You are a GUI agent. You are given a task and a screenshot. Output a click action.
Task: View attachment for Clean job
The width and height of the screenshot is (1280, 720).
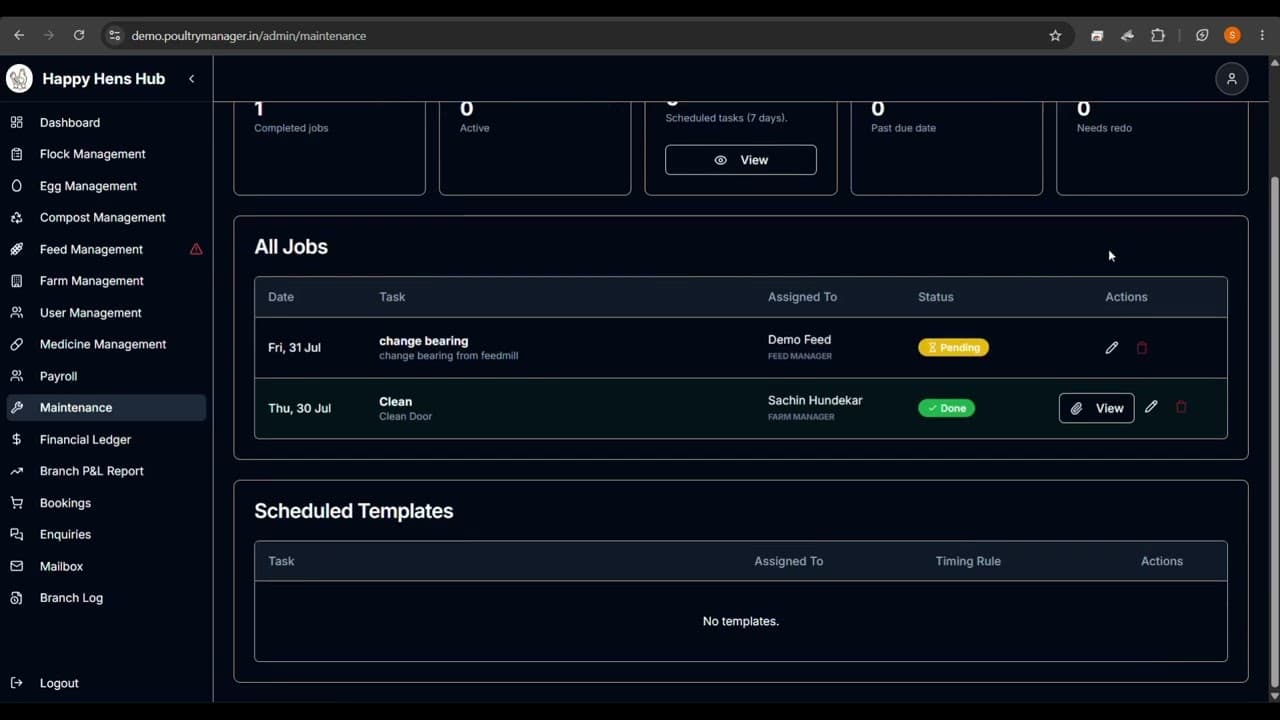click(x=1096, y=408)
